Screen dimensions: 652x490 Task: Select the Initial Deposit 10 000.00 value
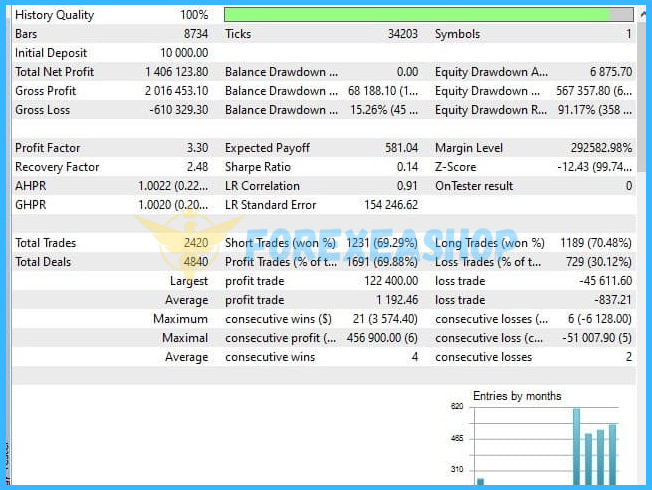click(184, 53)
